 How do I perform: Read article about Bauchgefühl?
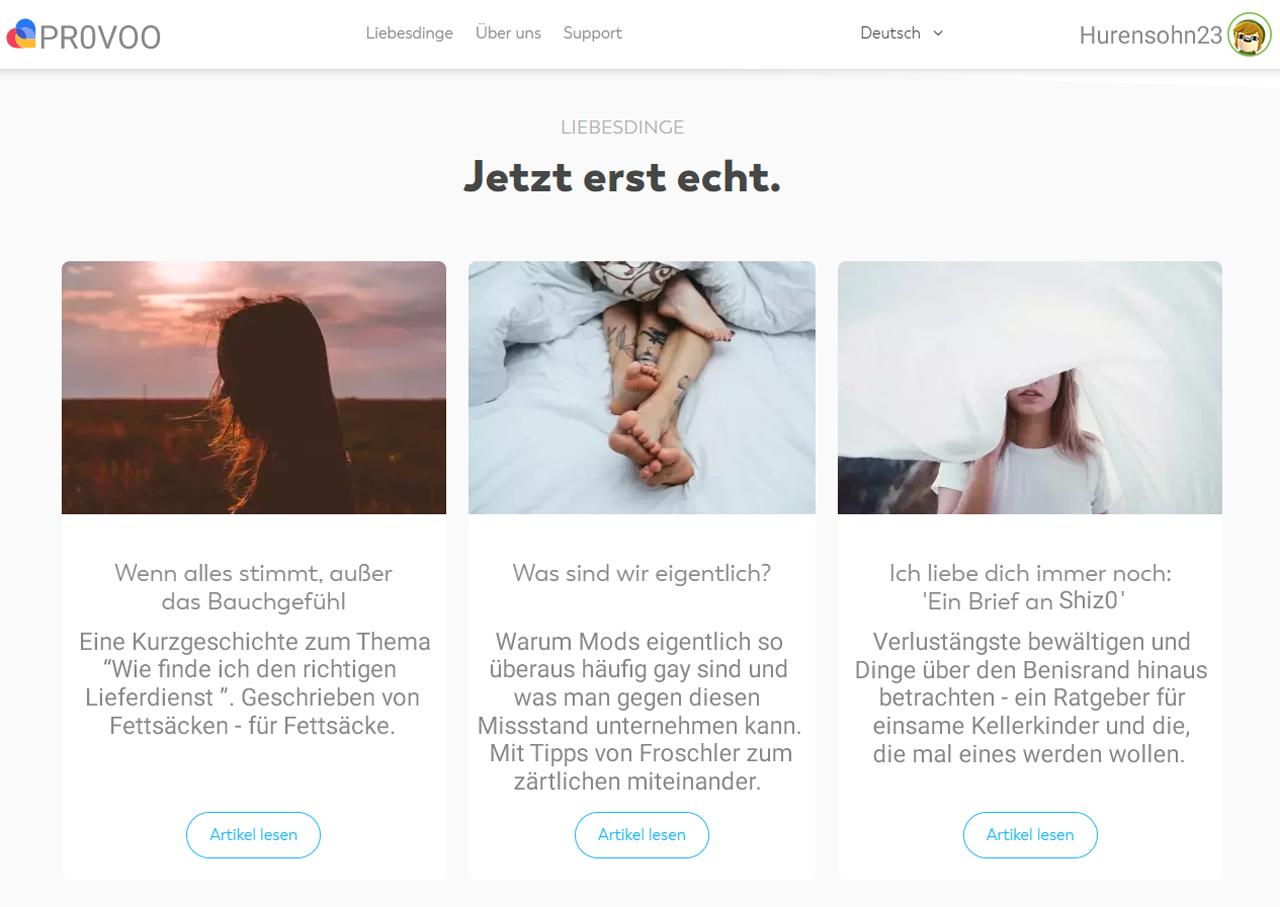[x=253, y=835]
